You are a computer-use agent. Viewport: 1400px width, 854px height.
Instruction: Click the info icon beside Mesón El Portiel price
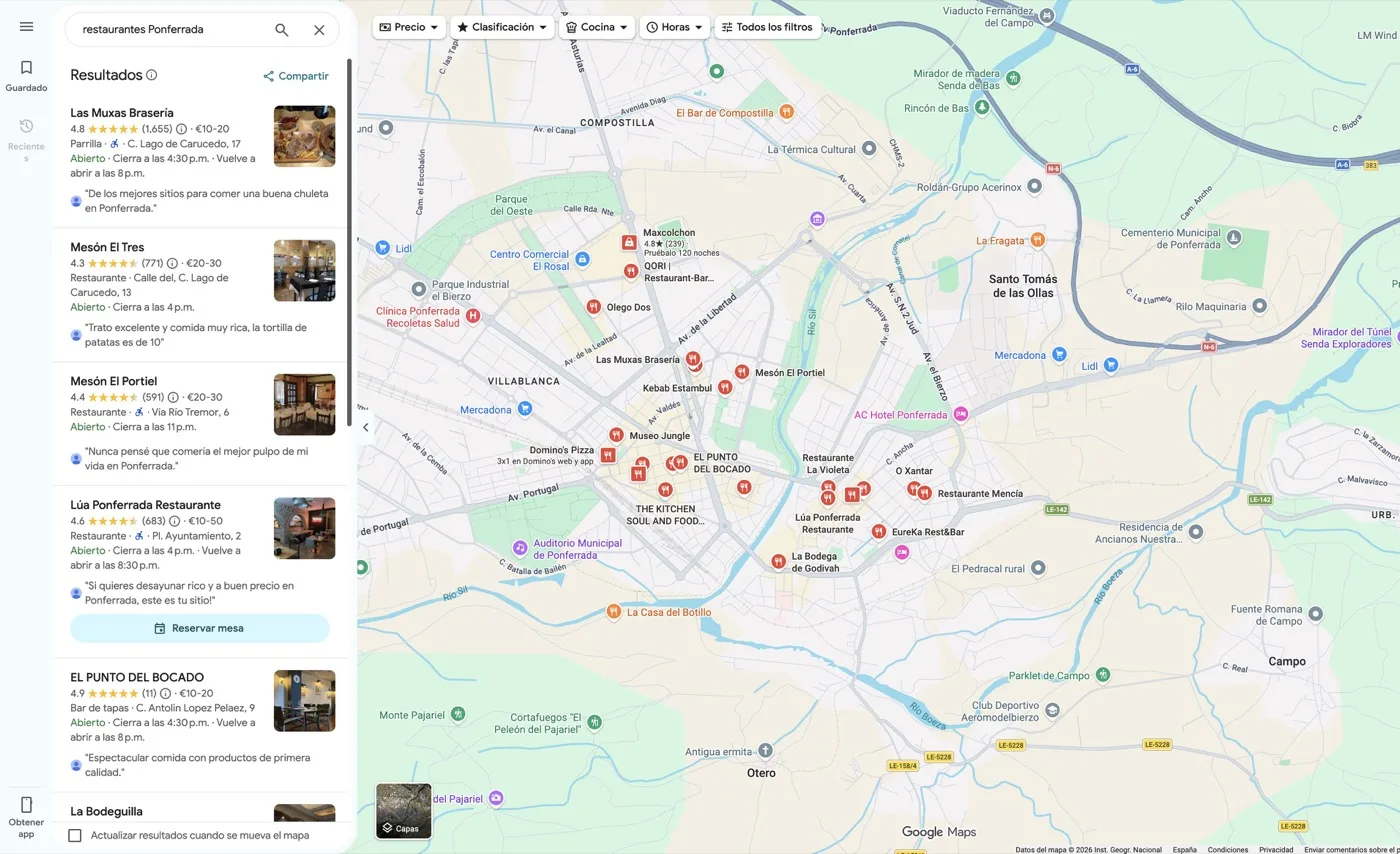173,397
